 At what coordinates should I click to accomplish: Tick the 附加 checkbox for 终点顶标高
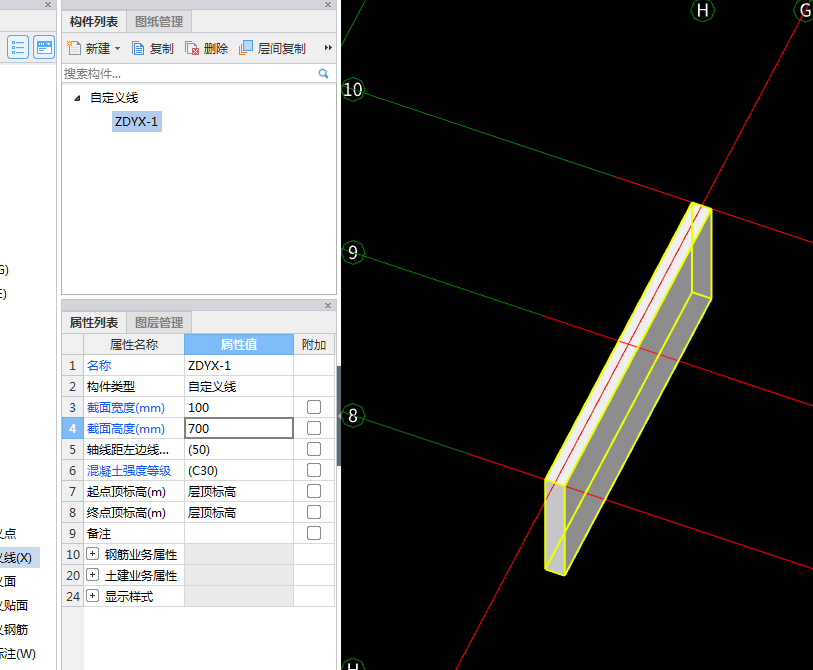click(x=314, y=512)
